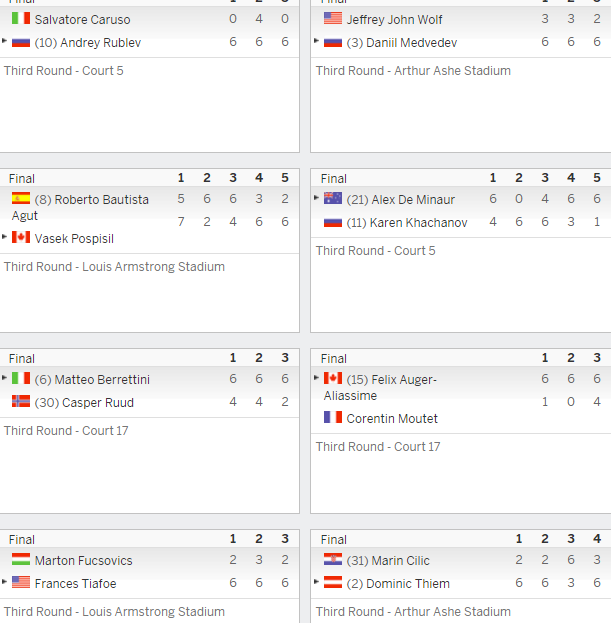Click the Russian flag beside Andrey Rublev
Image resolution: width=611 pixels, height=623 pixels.
pyautogui.click(x=21, y=42)
